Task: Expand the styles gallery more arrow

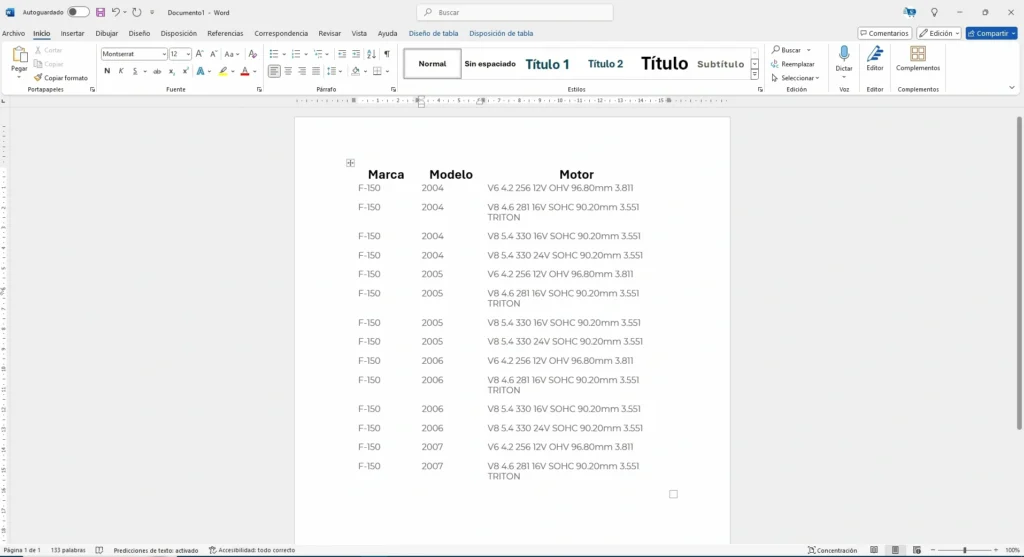Action: click(x=754, y=76)
